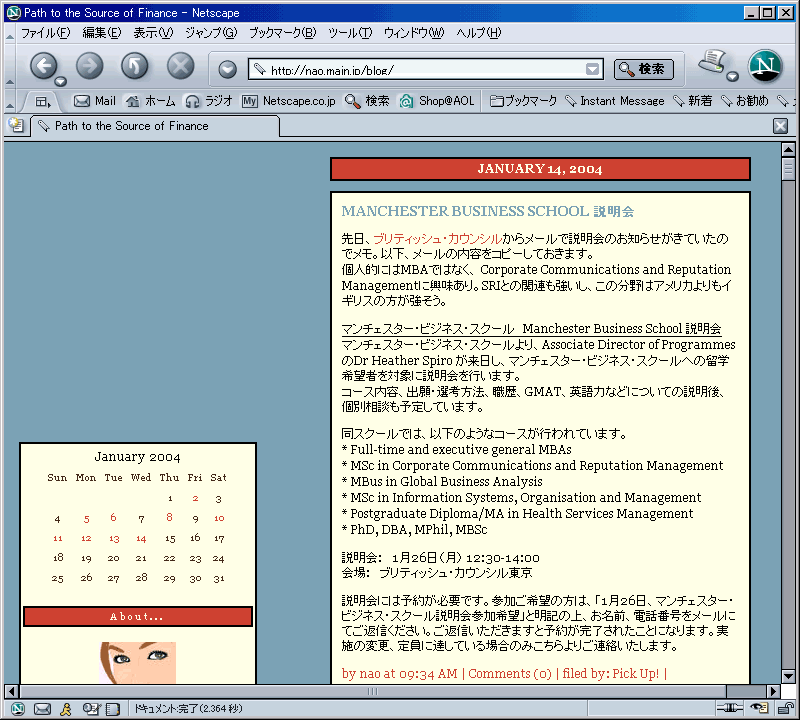Screen dimensions: 800x720
Task: Click the profile face image under About
Action: 138,662
